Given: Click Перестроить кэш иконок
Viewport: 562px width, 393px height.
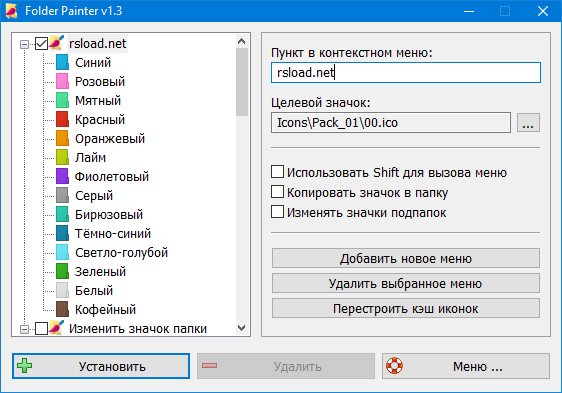Looking at the screenshot, I should [x=406, y=308].
